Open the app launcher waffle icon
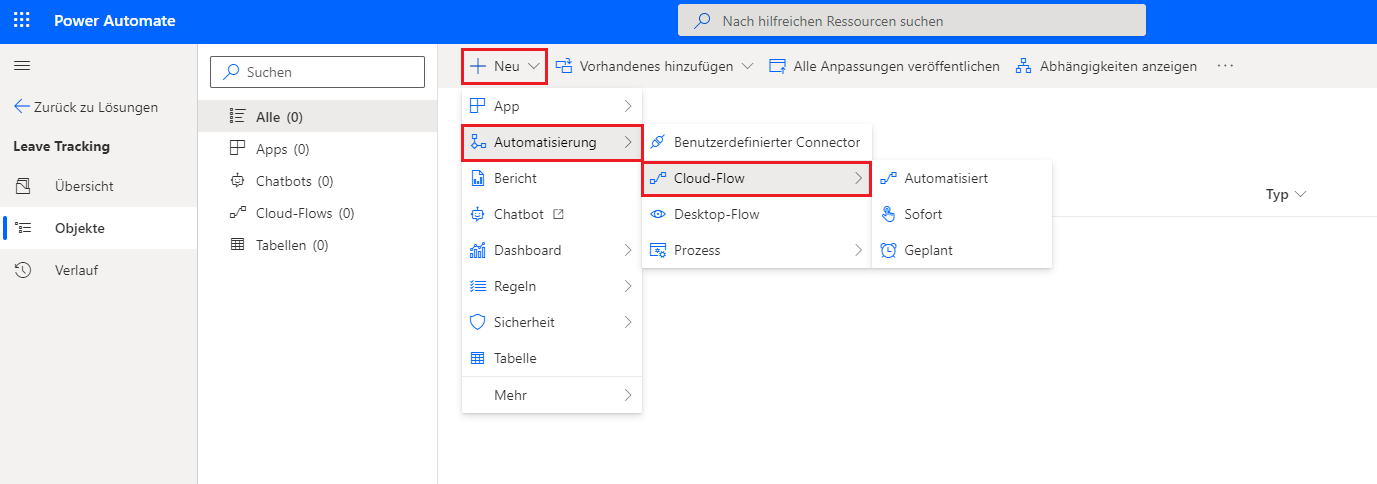 click(x=22, y=20)
